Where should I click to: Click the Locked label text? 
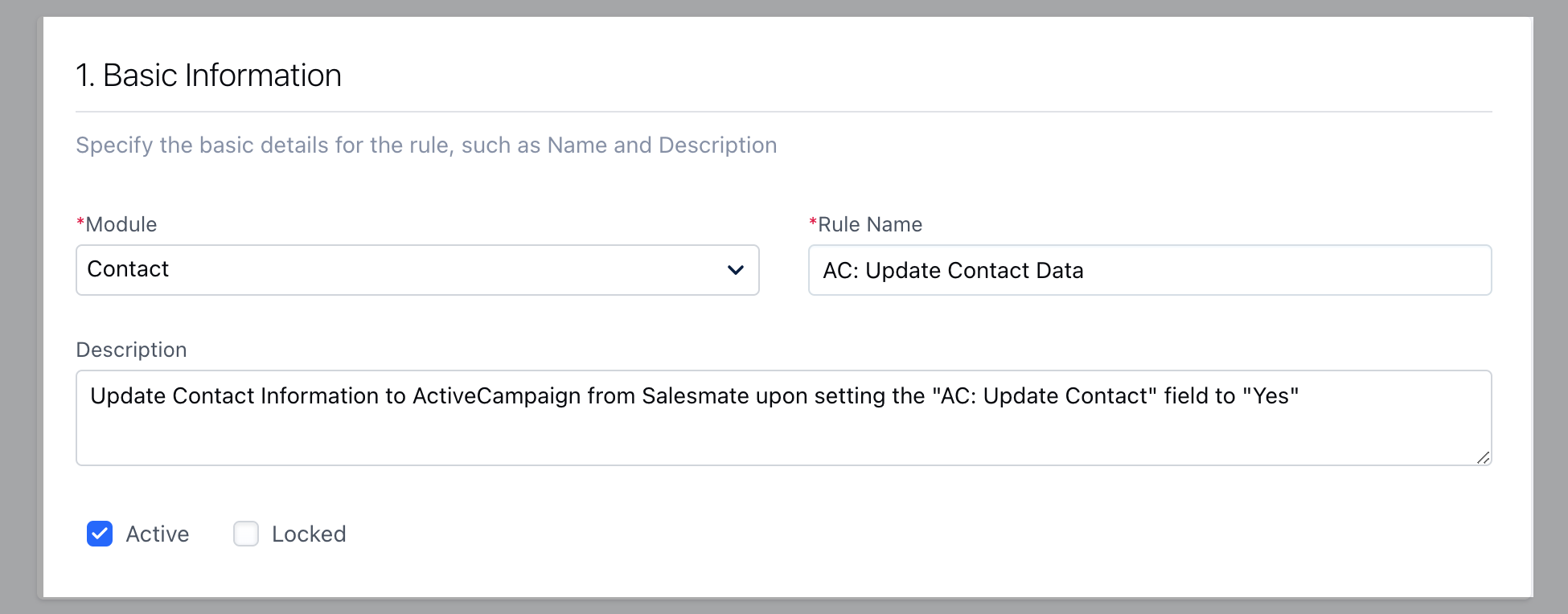[x=309, y=534]
